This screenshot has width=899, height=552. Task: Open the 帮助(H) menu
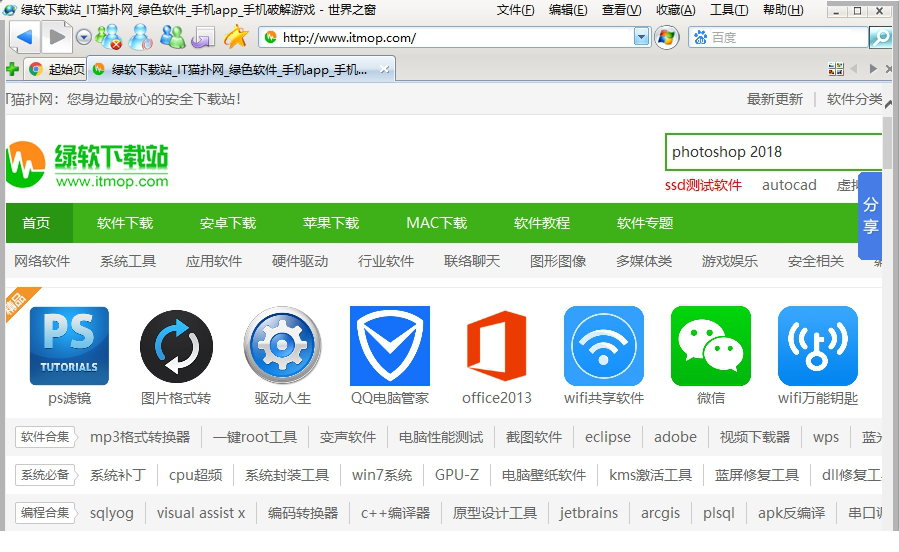tap(783, 10)
